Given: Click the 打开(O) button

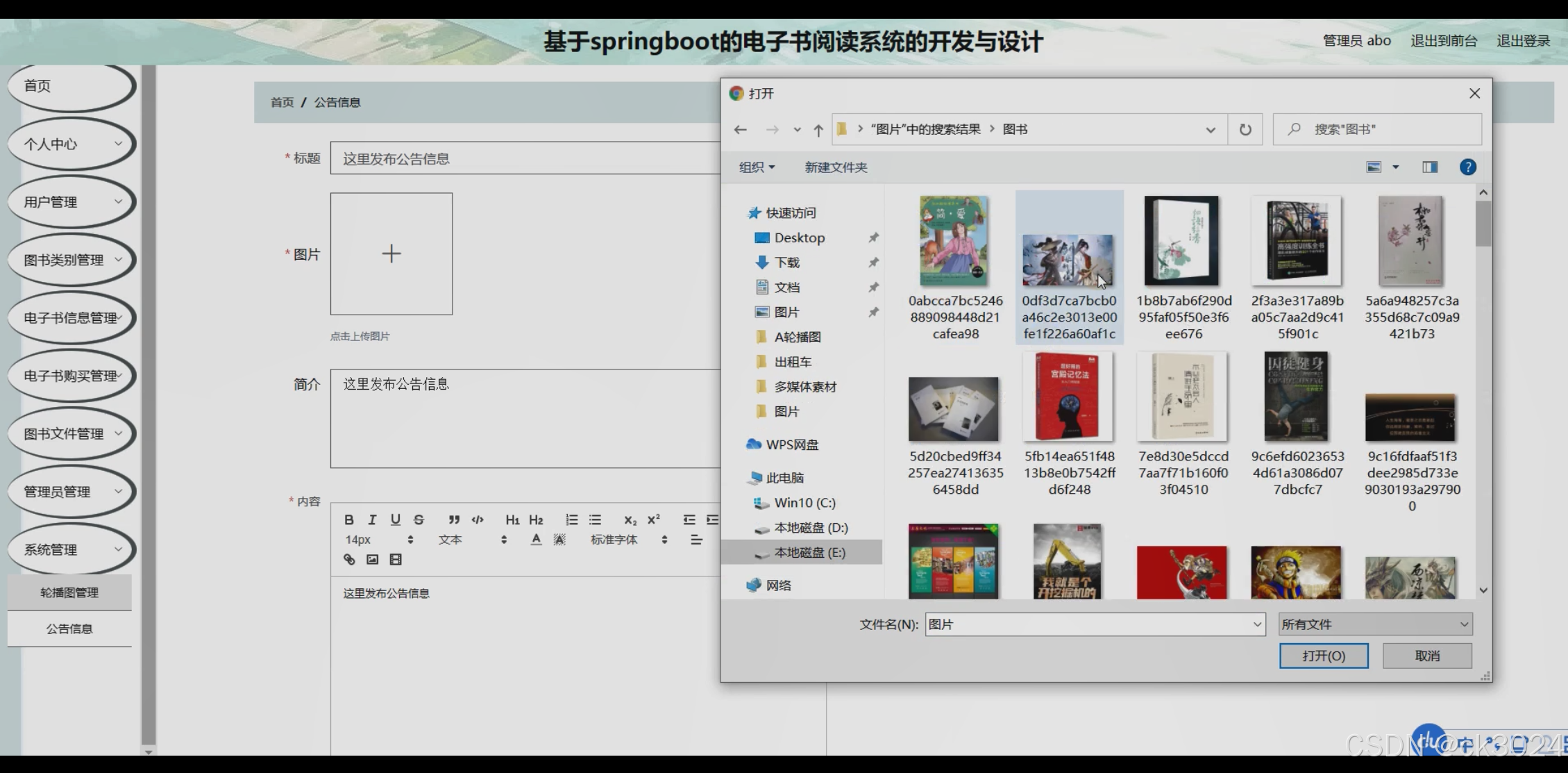Looking at the screenshot, I should (x=1323, y=656).
